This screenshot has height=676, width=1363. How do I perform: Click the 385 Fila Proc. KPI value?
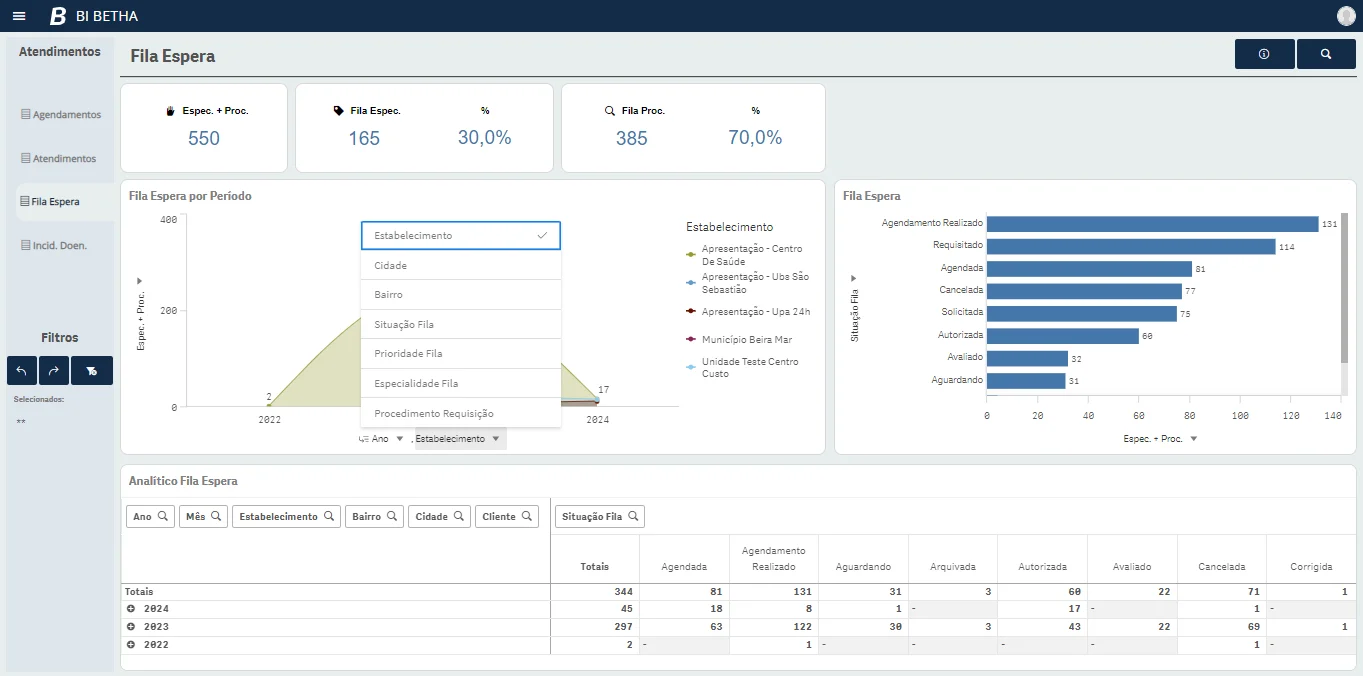(x=632, y=138)
